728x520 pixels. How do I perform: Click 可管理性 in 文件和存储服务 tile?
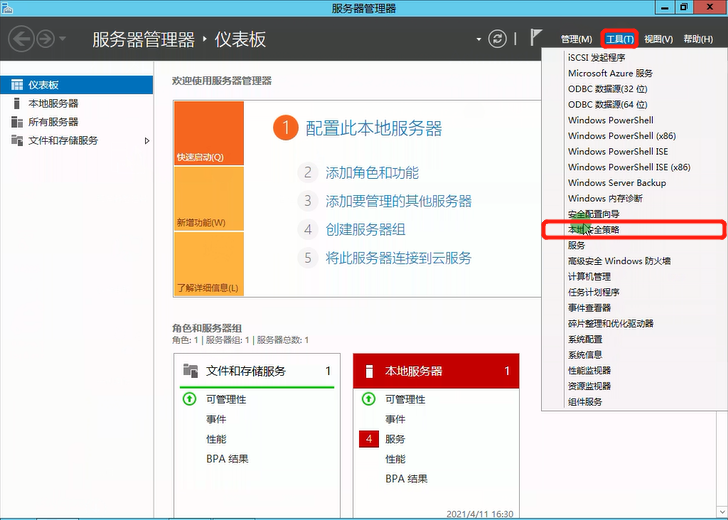pos(226,399)
